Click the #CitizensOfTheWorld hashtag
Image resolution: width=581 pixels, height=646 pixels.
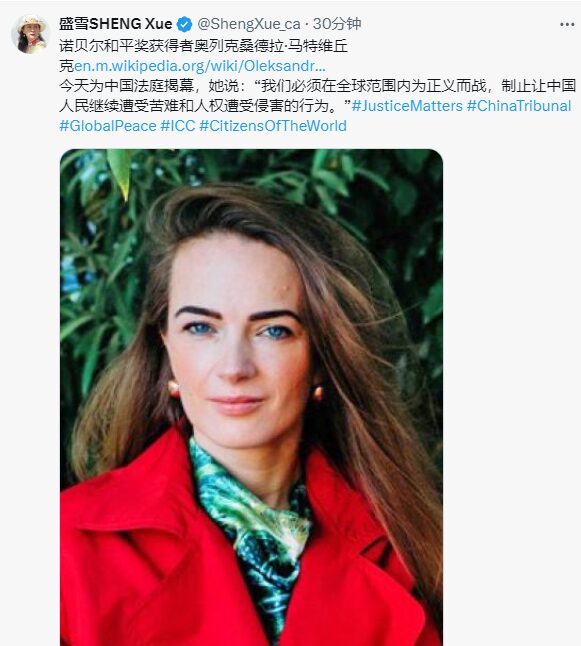click(273, 126)
